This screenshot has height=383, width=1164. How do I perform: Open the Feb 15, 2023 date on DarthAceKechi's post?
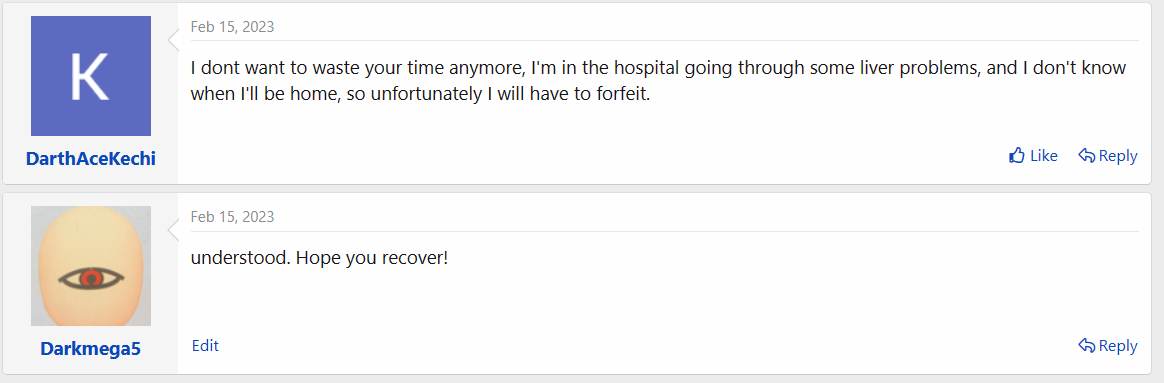click(232, 27)
